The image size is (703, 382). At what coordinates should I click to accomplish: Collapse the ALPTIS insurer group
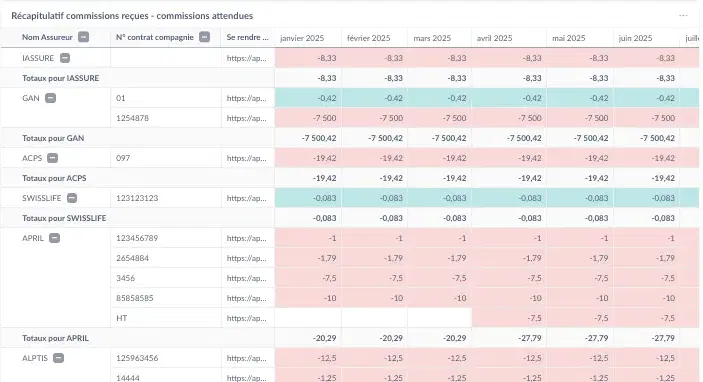pyautogui.click(x=58, y=358)
